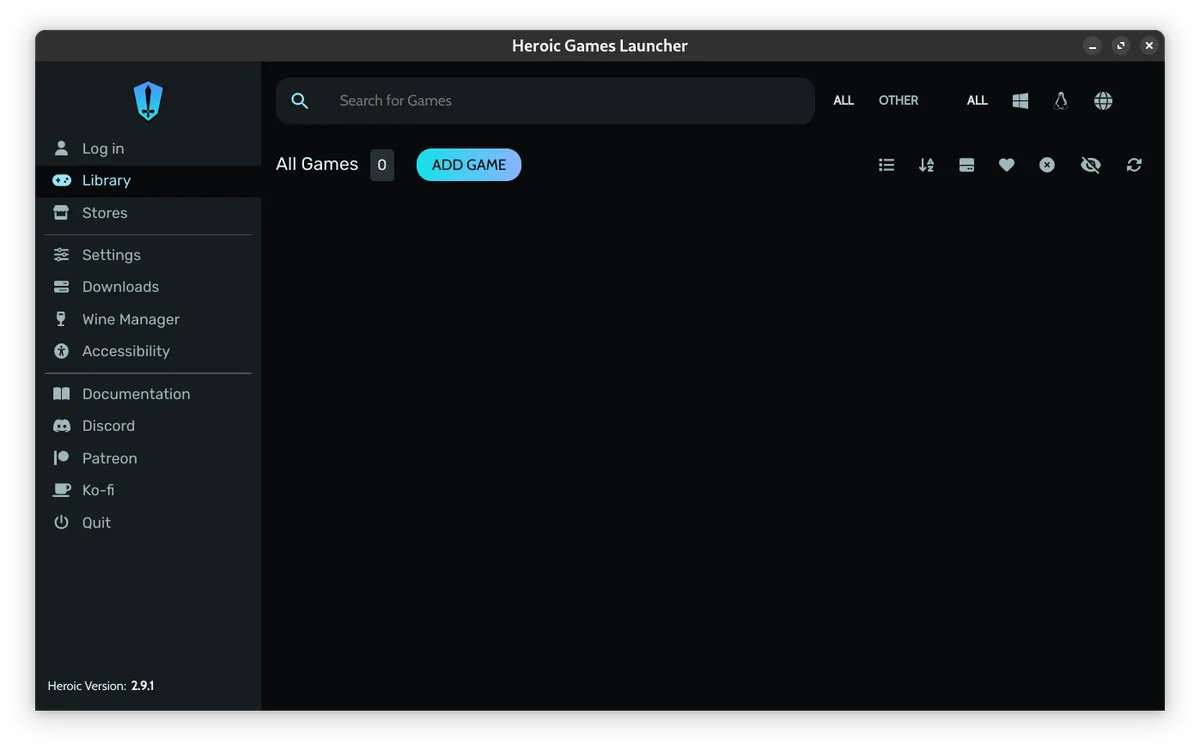This screenshot has width=1200, height=751.
Task: Click the game count badge 0
Action: (x=382, y=165)
